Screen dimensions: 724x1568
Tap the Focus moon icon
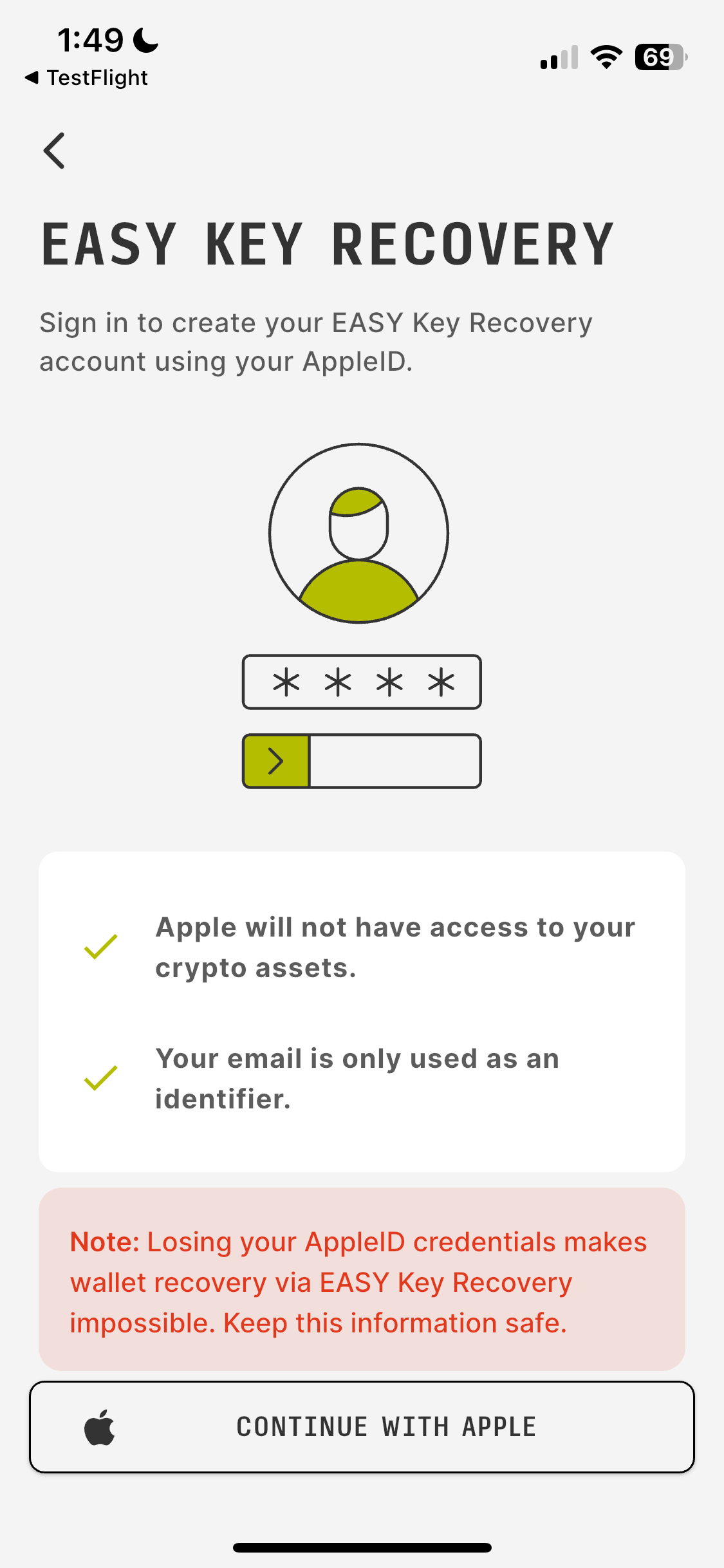click(146, 41)
